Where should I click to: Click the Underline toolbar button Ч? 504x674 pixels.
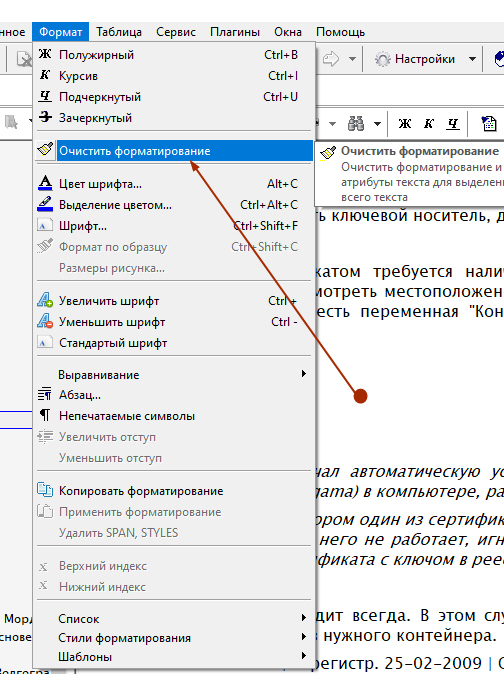click(x=452, y=124)
